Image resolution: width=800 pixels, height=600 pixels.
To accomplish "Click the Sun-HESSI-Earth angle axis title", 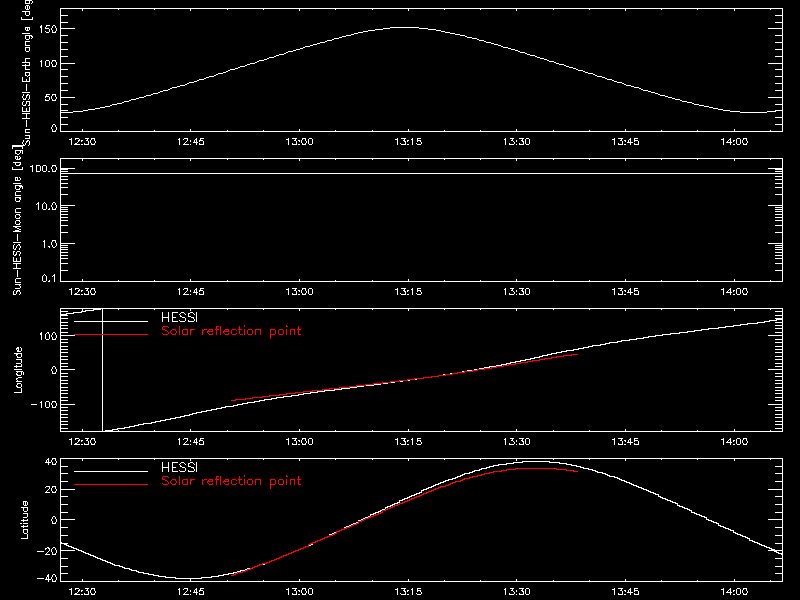I will pos(27,71).
